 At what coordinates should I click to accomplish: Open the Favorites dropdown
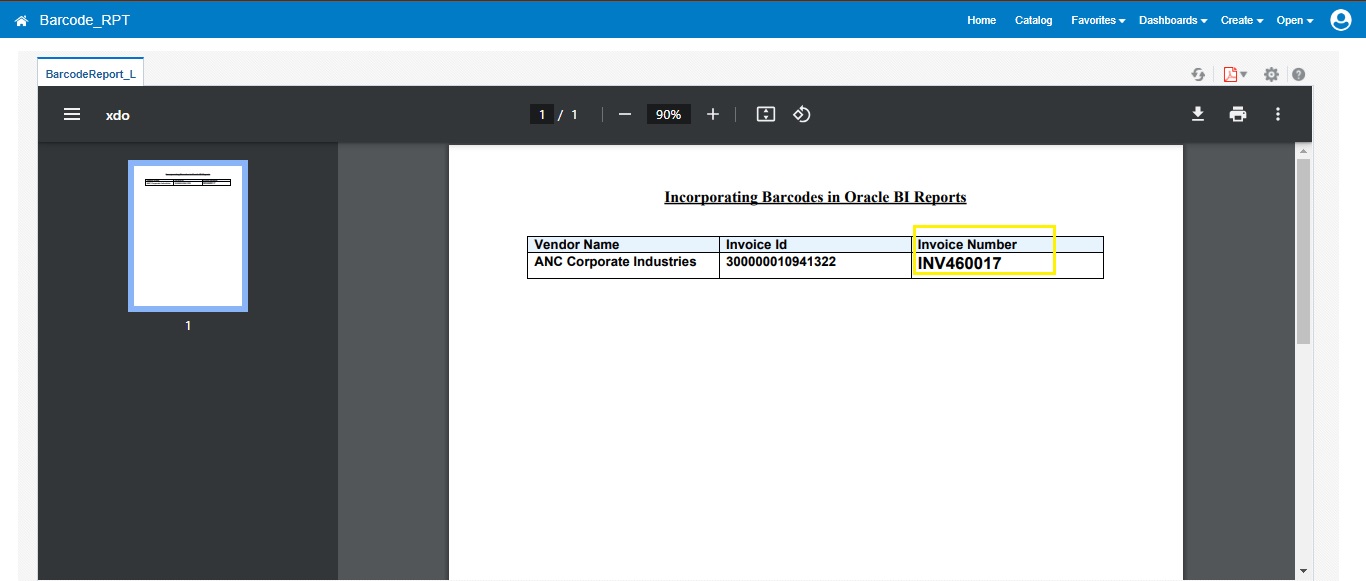coord(1097,20)
